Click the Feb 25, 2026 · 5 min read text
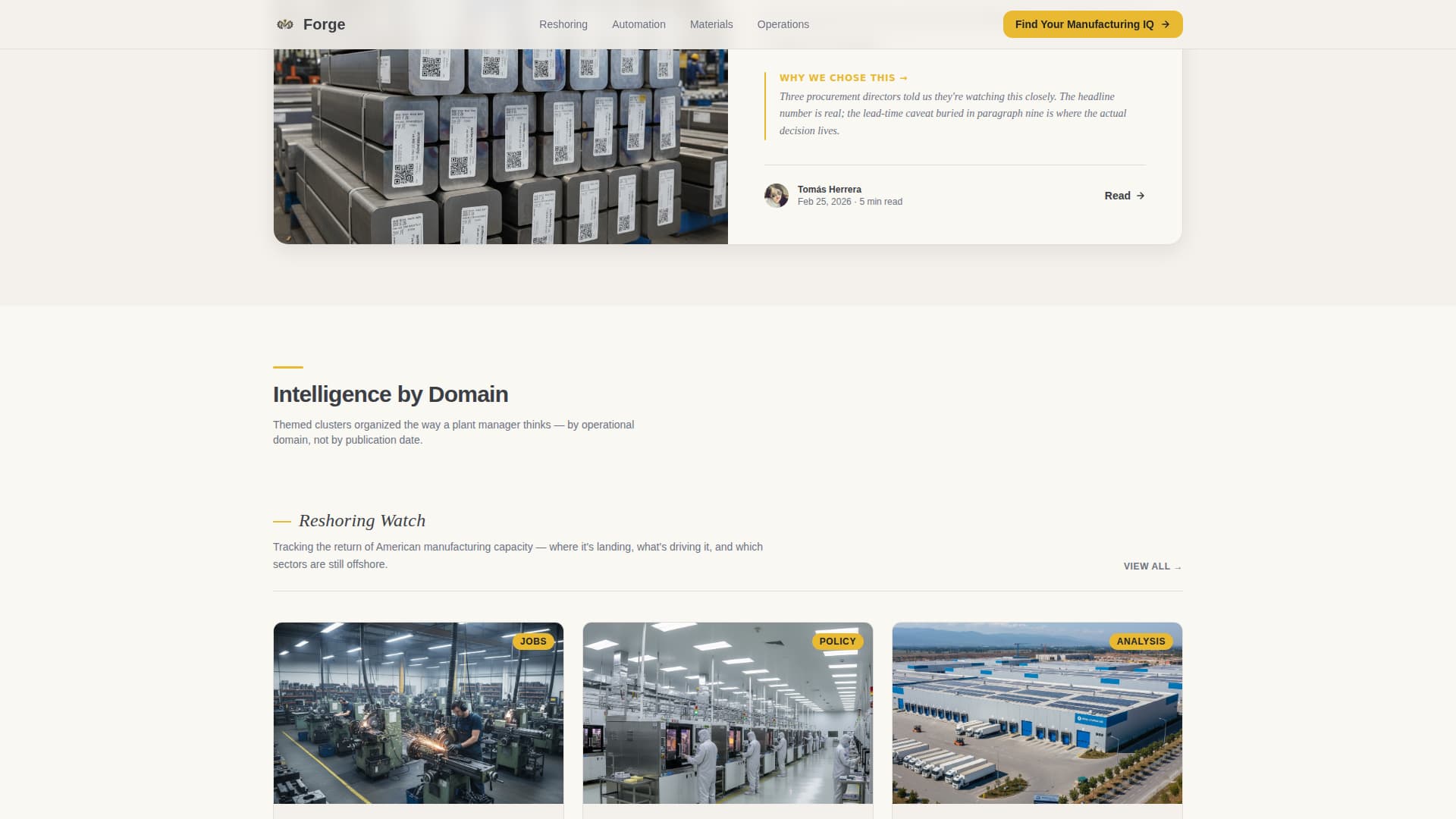Image resolution: width=1456 pixels, height=819 pixels. click(x=849, y=202)
